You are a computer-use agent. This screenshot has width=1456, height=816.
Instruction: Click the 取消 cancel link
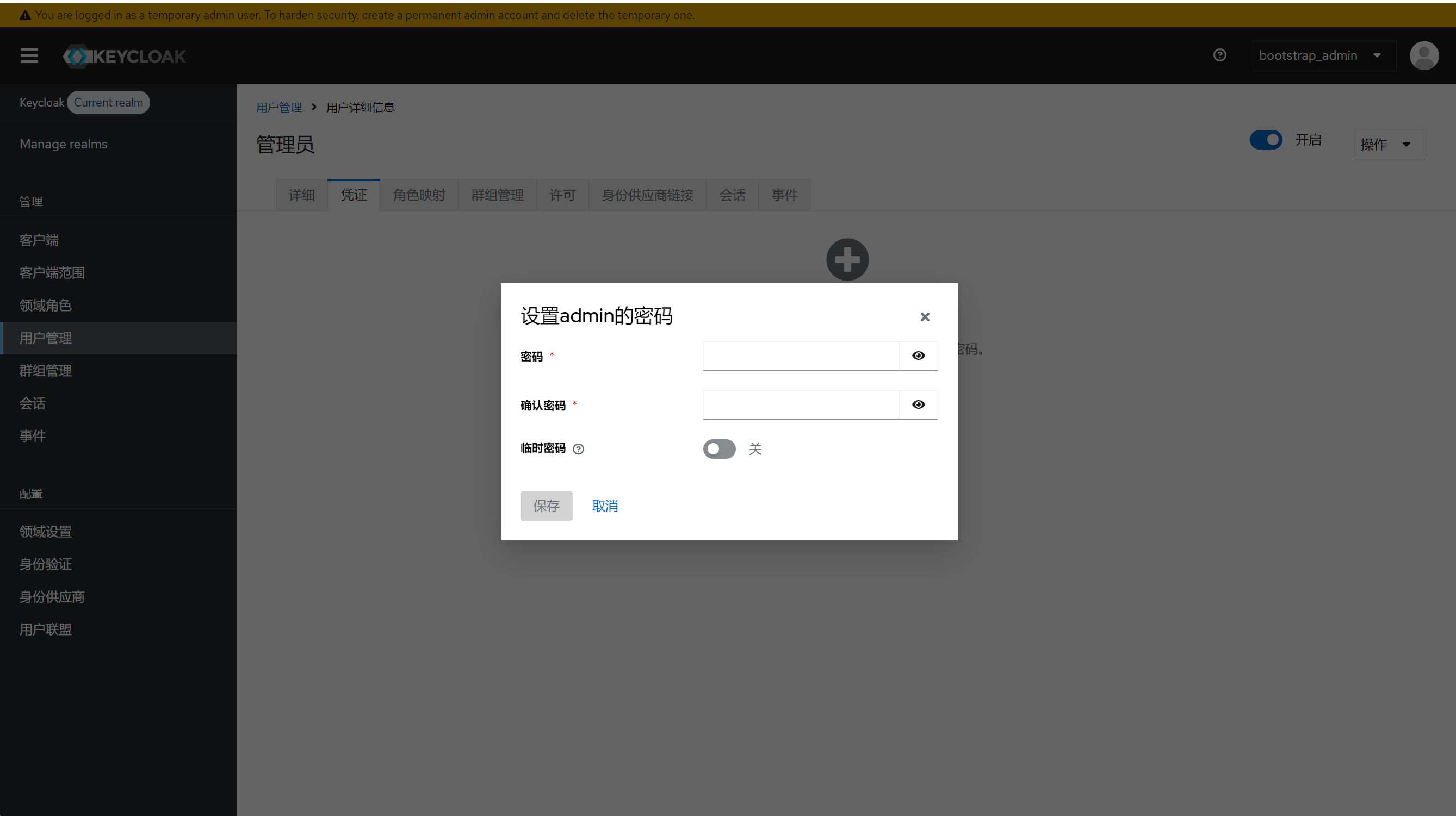[605, 506]
